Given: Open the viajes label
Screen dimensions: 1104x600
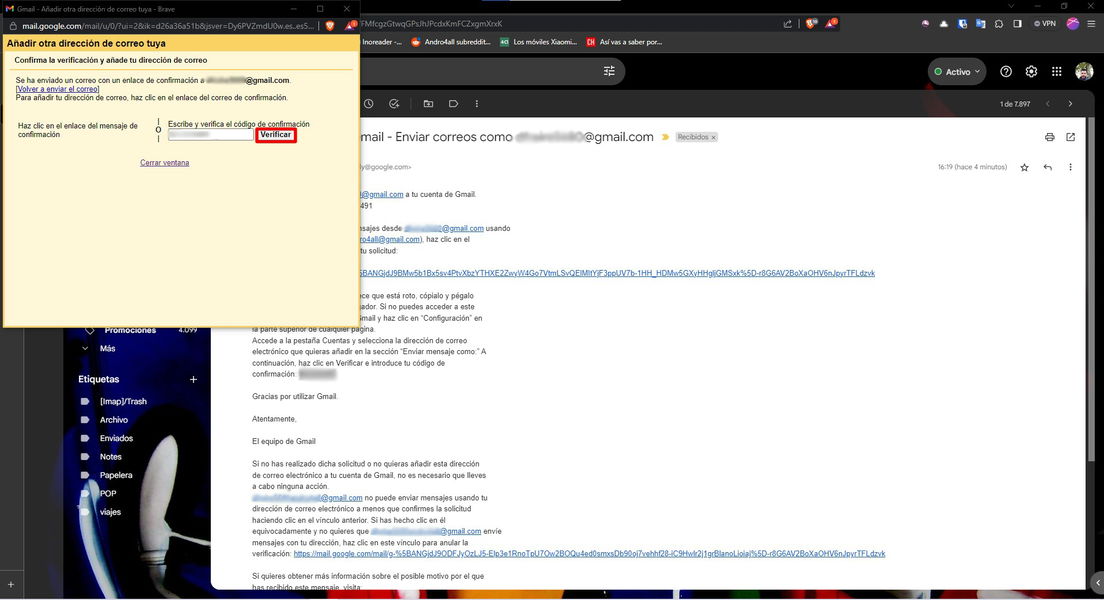Looking at the screenshot, I should [x=110, y=512].
